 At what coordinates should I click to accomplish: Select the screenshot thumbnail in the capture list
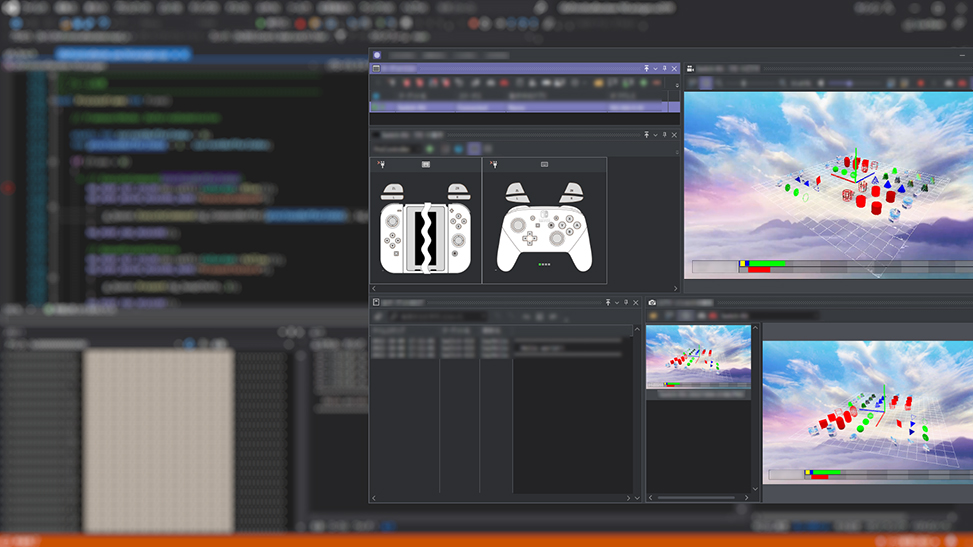click(698, 357)
